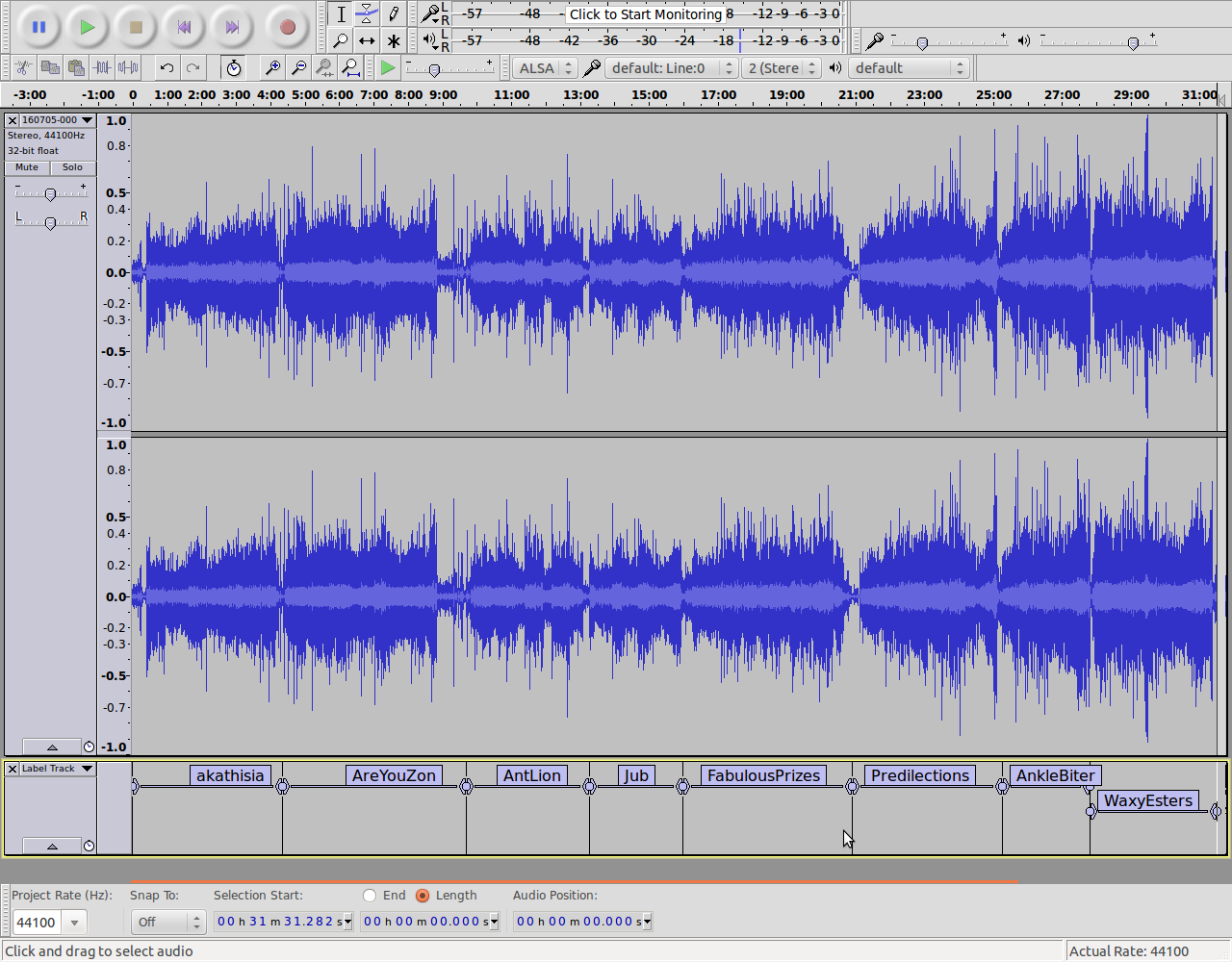Select the End radio button

click(370, 896)
